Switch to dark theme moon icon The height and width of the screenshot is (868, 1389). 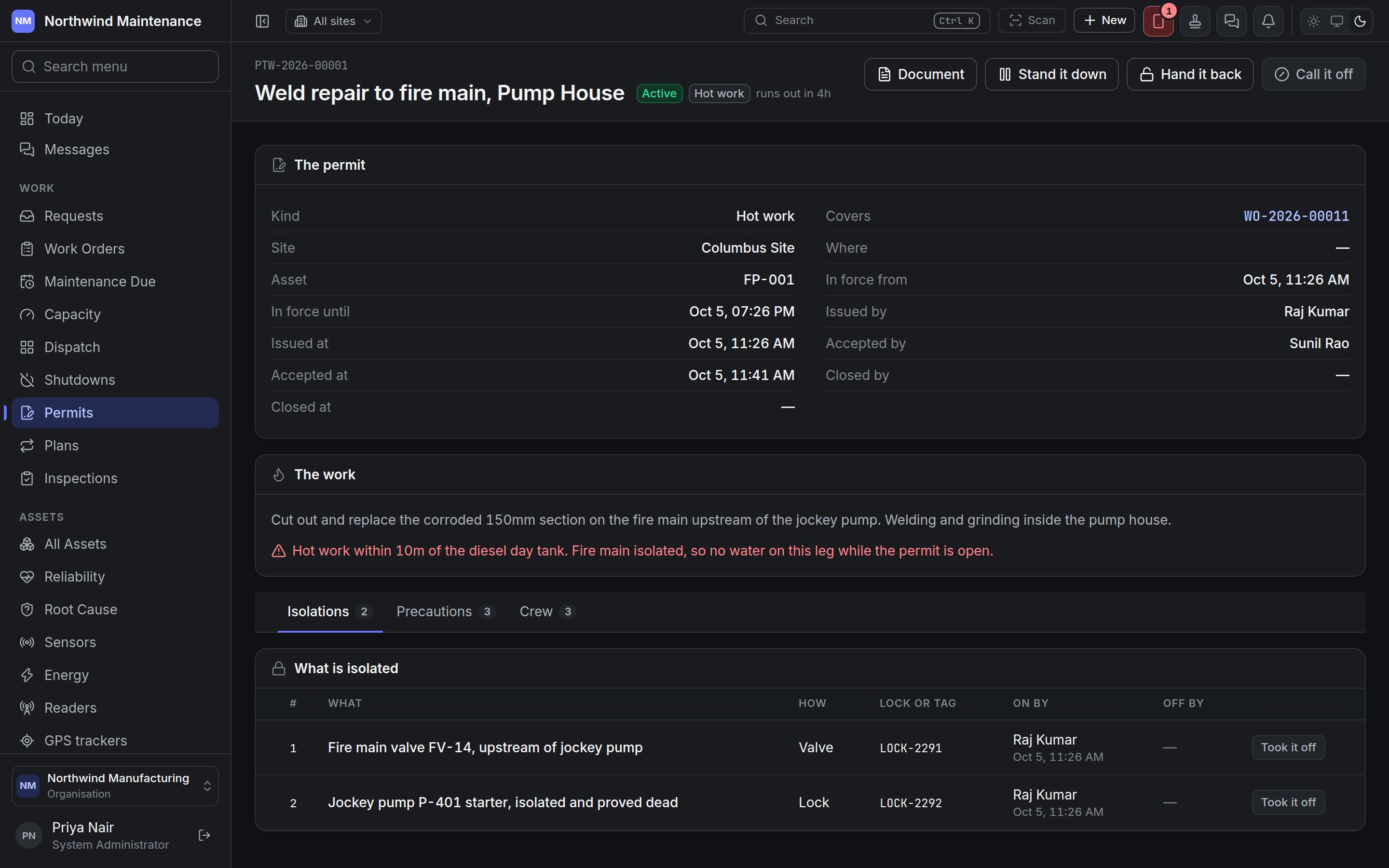(1359, 21)
